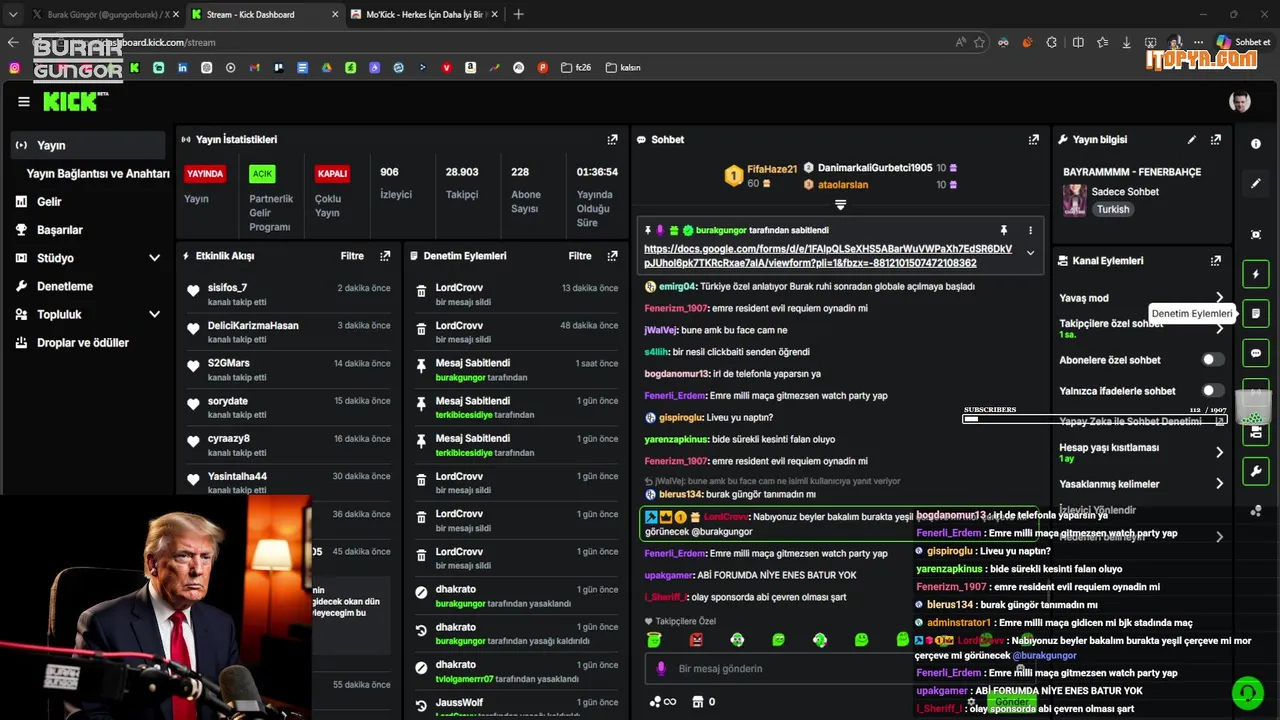Click the lightning bolt icon in right sidebar
The image size is (1280, 720).
(1256, 274)
